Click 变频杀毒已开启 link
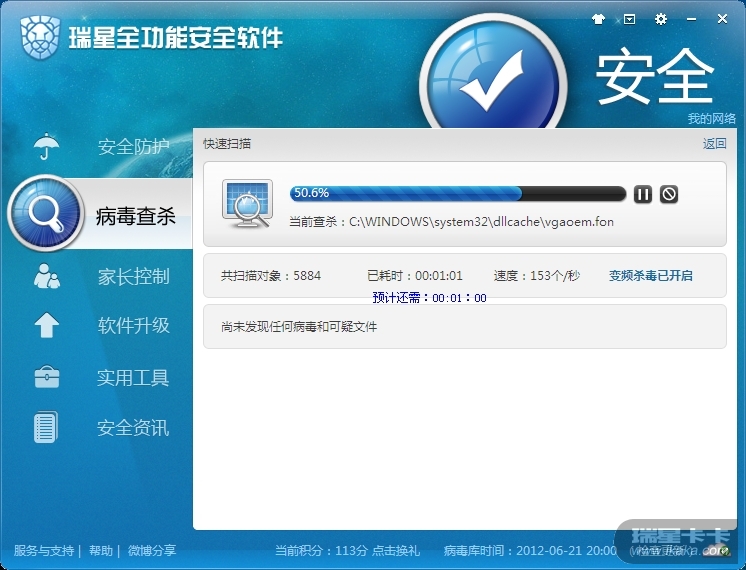Viewport: 746px width, 570px height. [x=650, y=275]
